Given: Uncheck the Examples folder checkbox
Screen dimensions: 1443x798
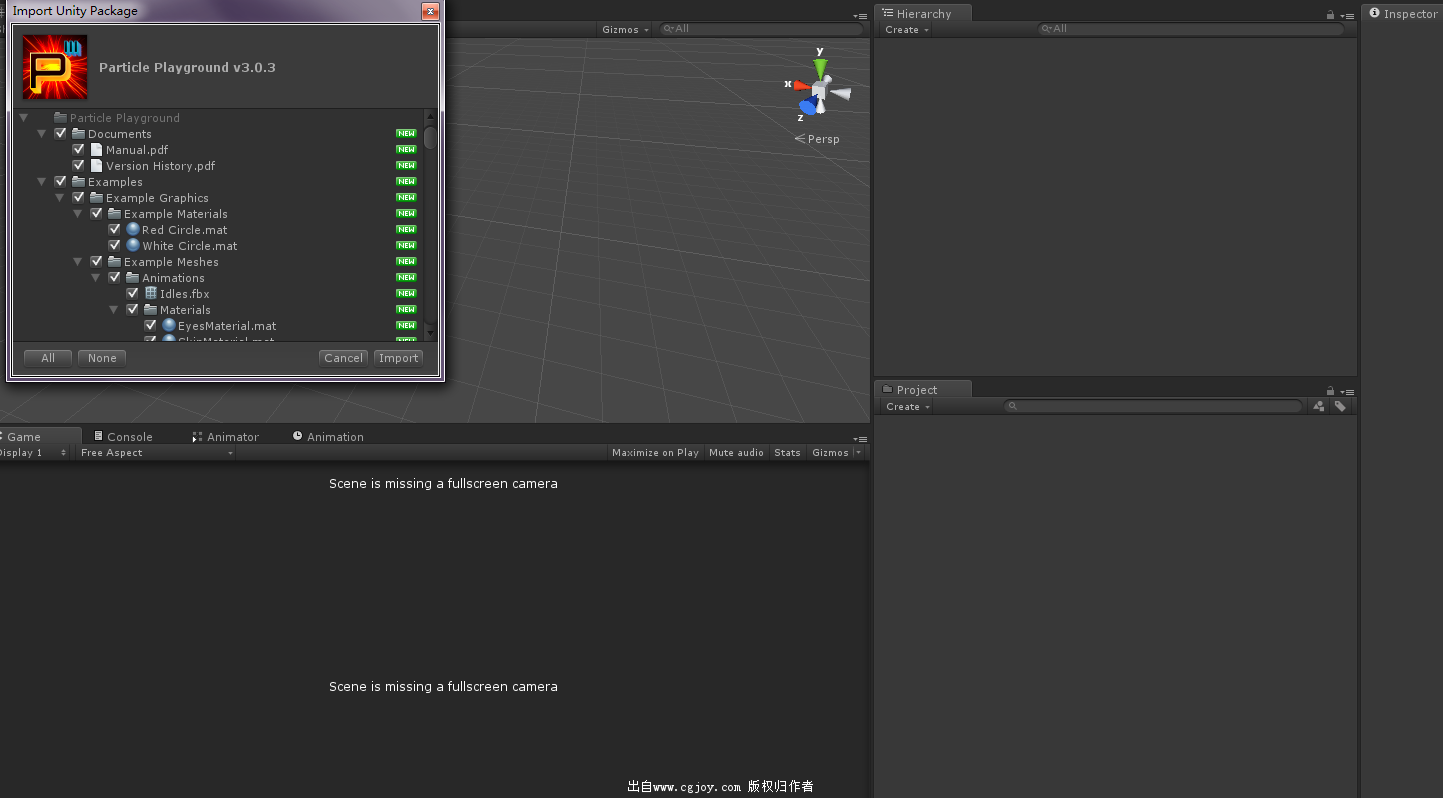Looking at the screenshot, I should tap(60, 181).
